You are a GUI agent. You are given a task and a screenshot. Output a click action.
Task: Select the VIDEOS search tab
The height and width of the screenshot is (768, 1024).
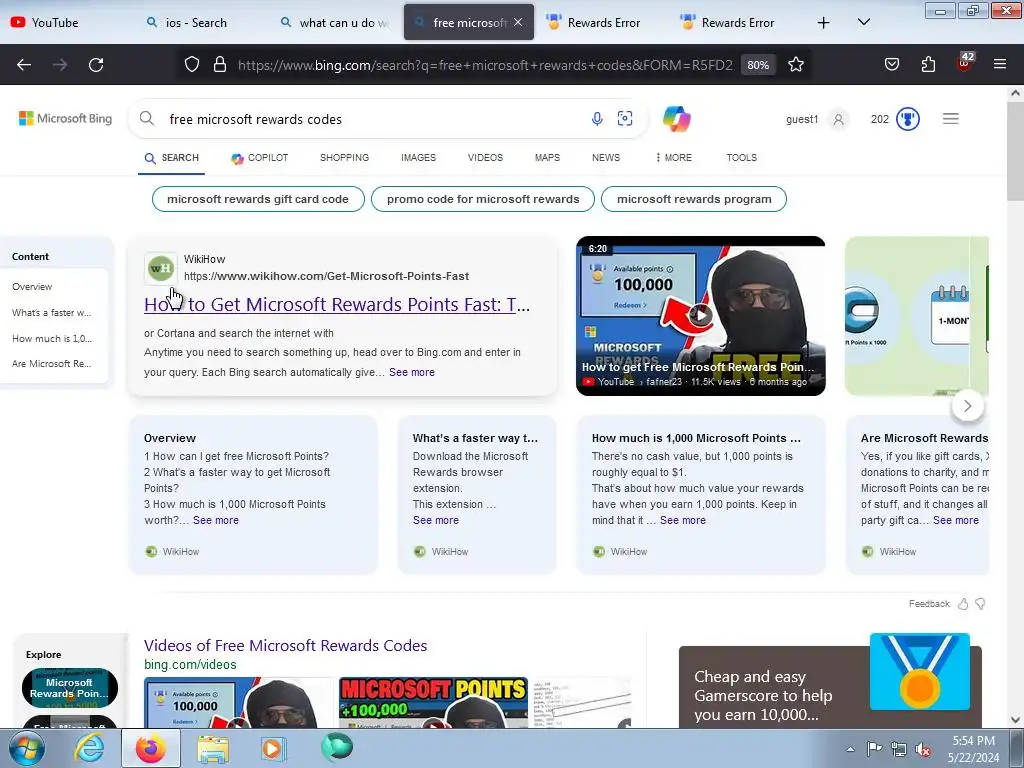(x=485, y=158)
